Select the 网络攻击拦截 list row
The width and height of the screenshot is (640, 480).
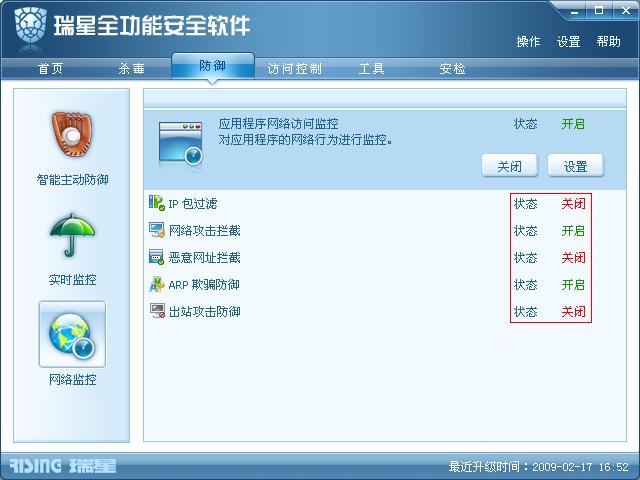(384, 230)
